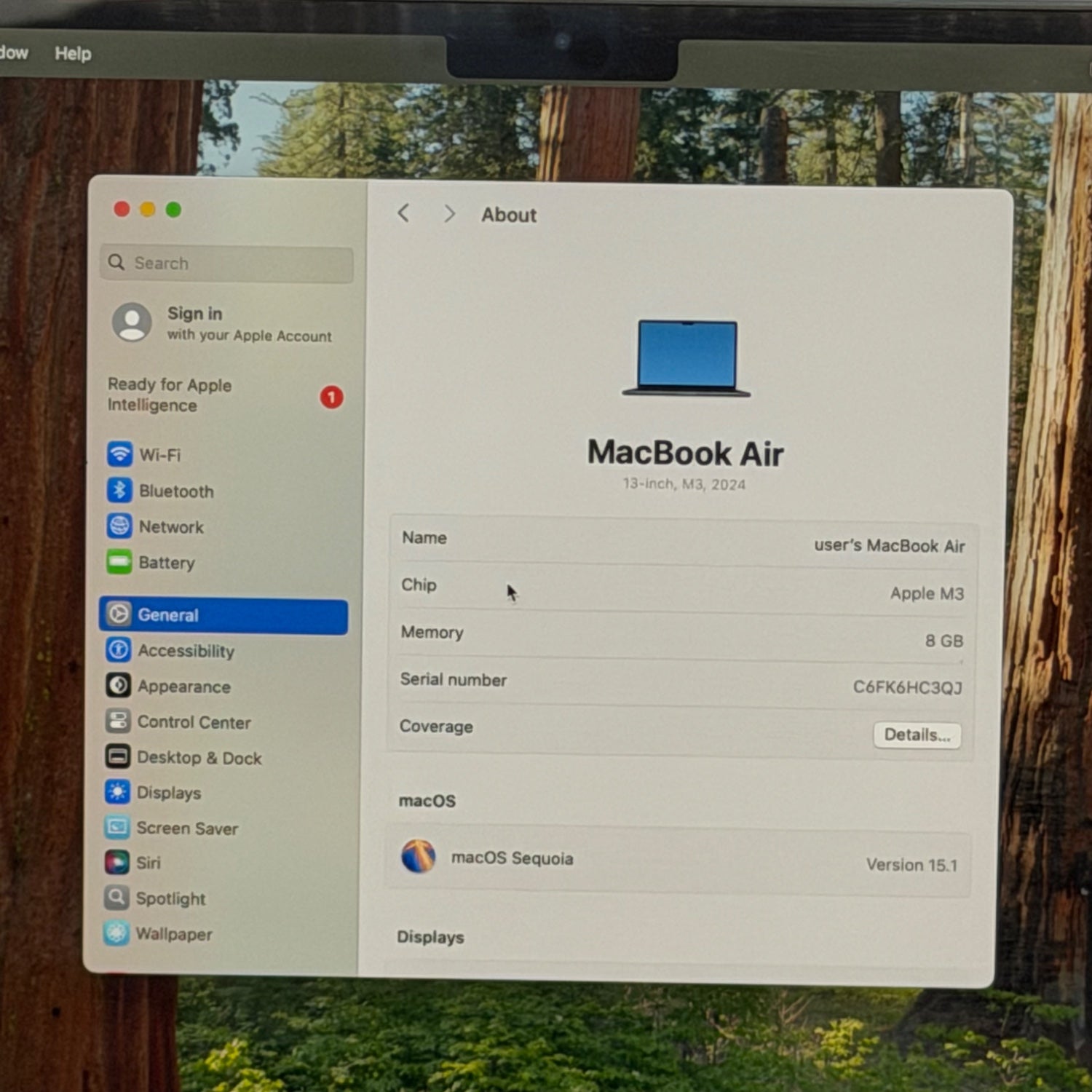Image resolution: width=1092 pixels, height=1092 pixels.
Task: Click the 'Displays' section heading
Action: coord(430,937)
